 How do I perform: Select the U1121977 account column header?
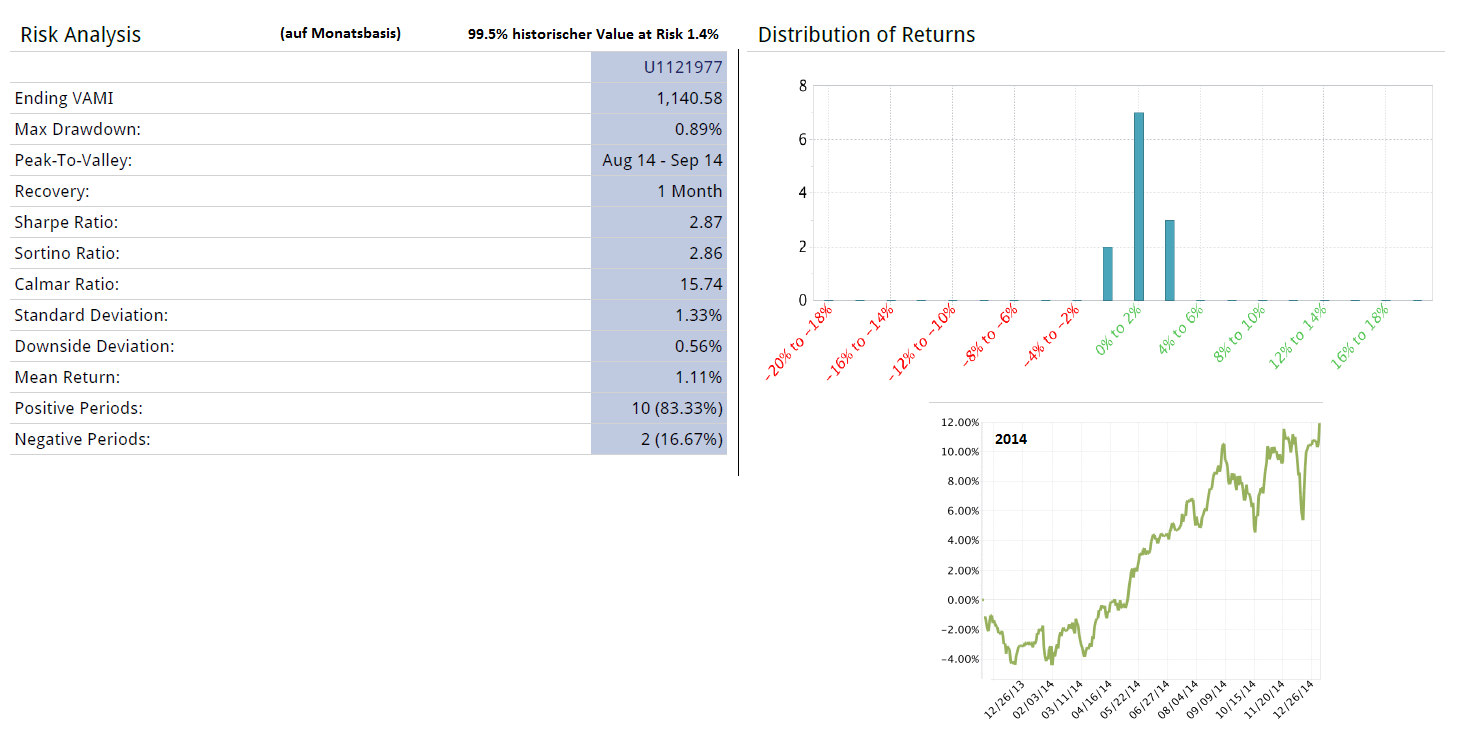coord(683,68)
